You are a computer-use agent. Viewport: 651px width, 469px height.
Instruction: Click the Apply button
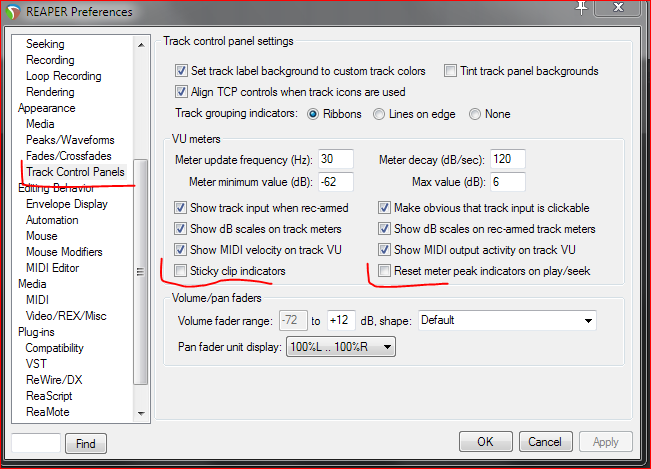[606, 442]
